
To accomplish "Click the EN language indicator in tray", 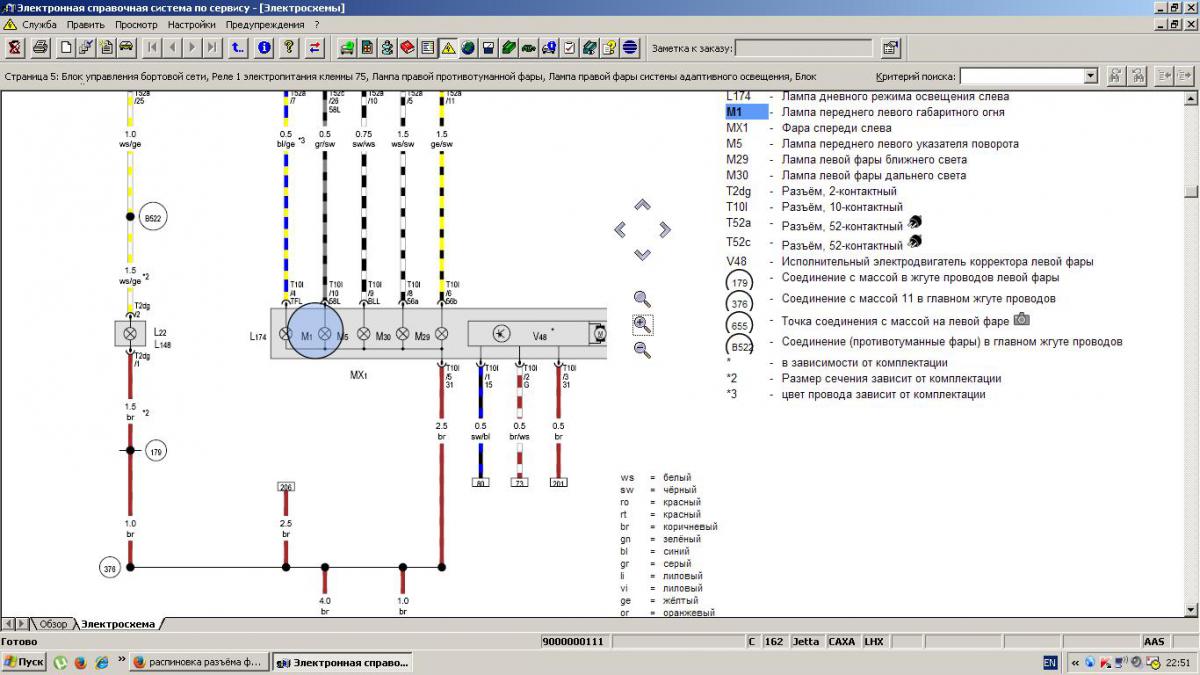I will [1050, 662].
